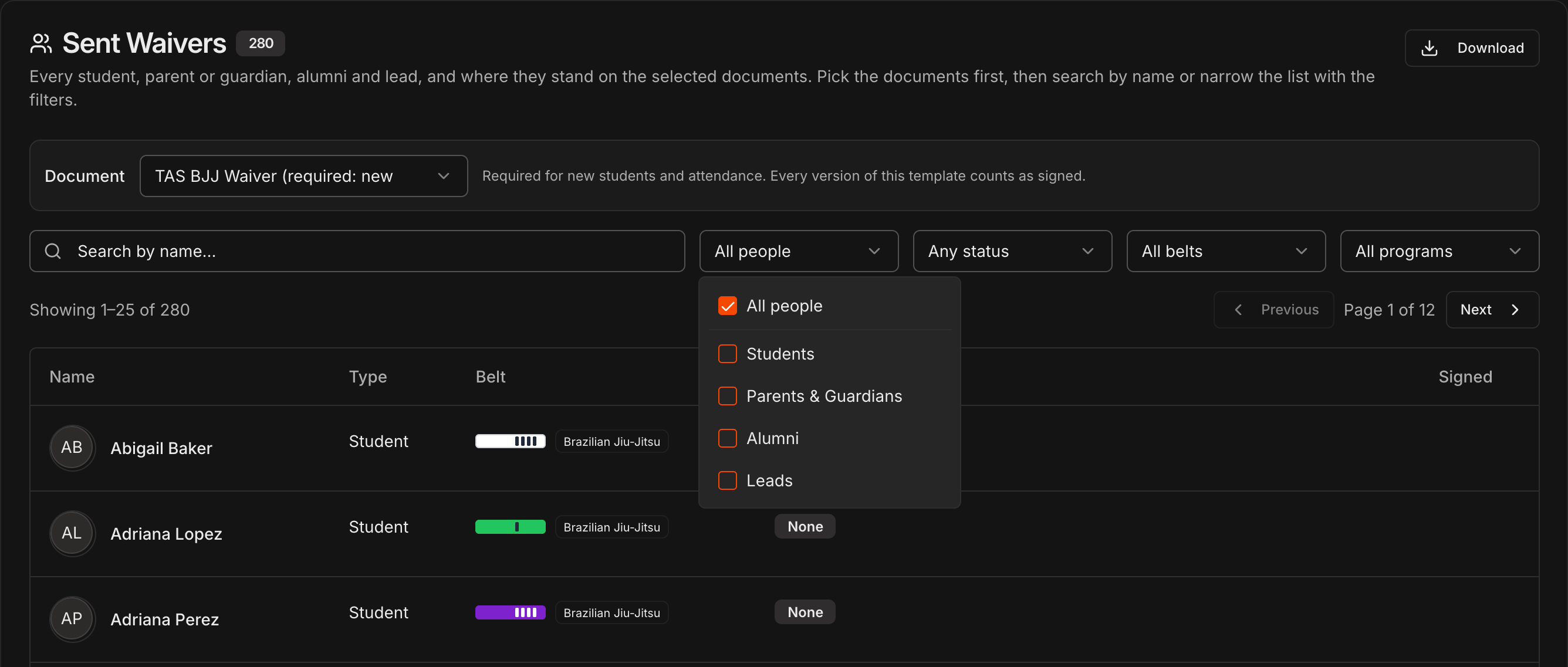Click Brazilian Jiu-Jitsu tag in Adriana Perez row
This screenshot has height=667, width=1568.
[611, 613]
